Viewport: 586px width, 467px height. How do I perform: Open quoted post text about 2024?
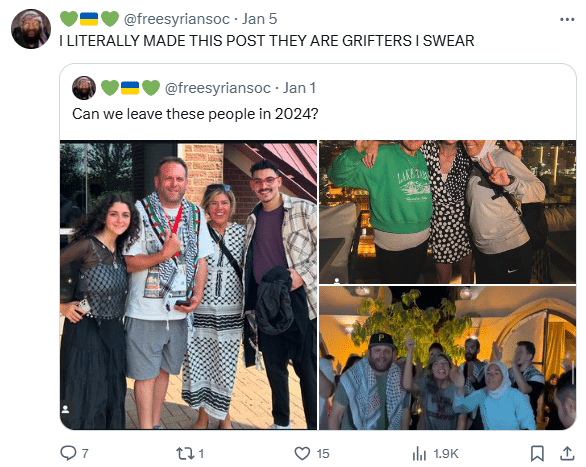(x=195, y=114)
